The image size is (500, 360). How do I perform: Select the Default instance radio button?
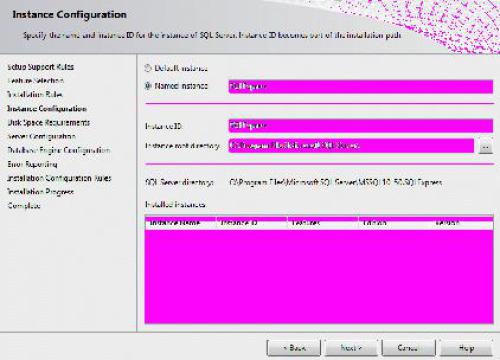coord(148,68)
